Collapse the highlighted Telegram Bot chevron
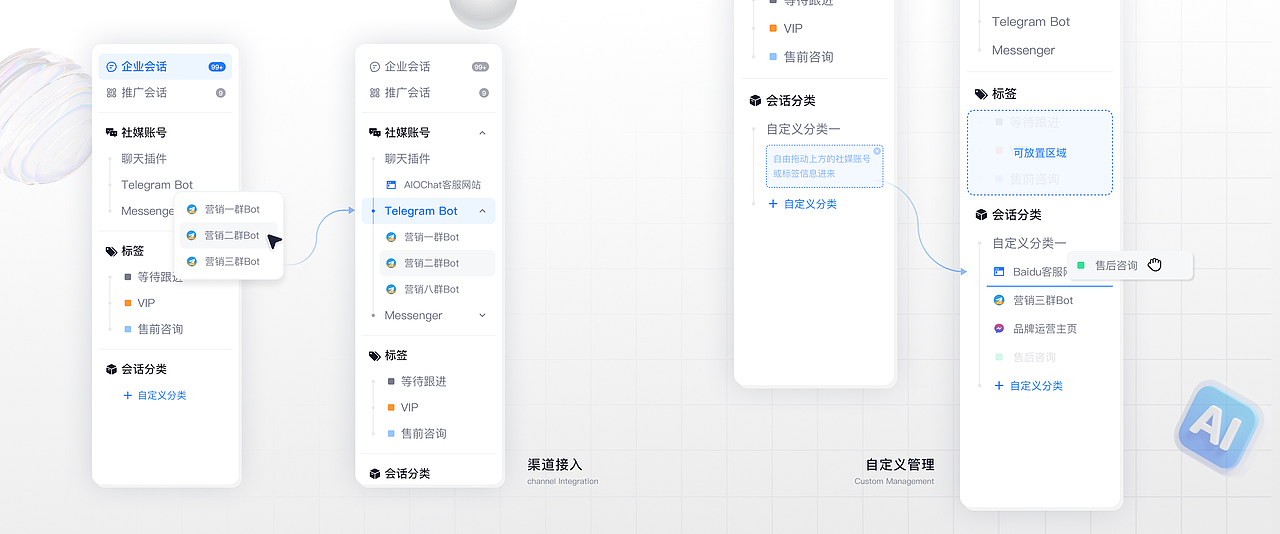The image size is (1280, 534). 483,212
